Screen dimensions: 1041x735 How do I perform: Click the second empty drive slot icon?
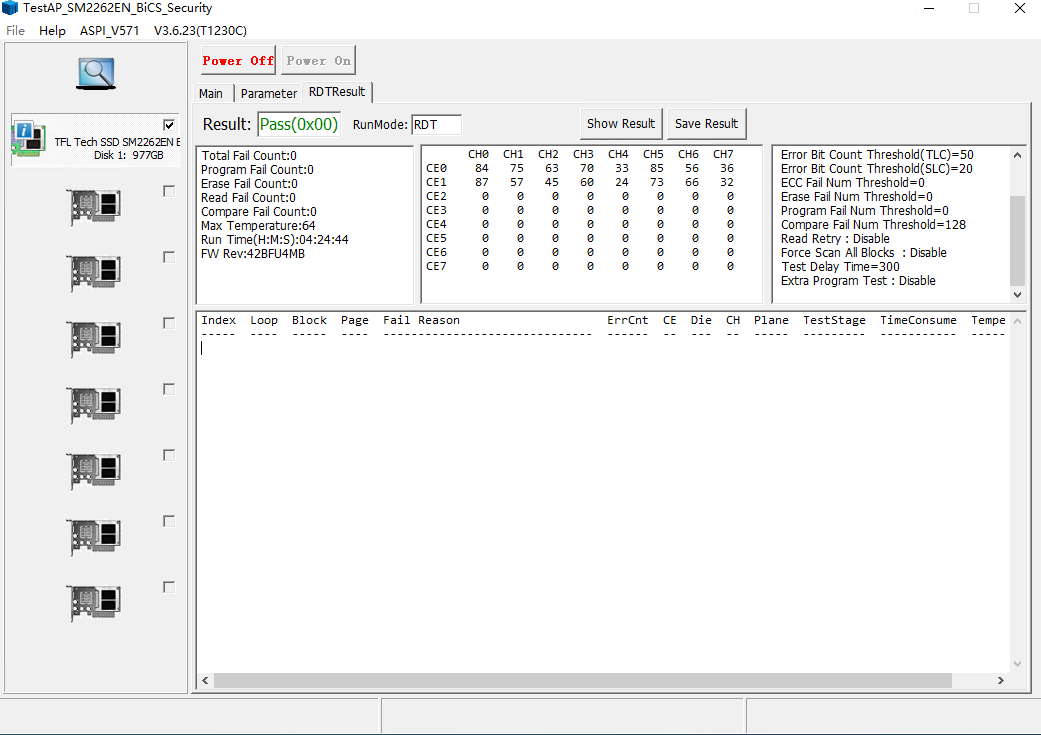tap(95, 273)
